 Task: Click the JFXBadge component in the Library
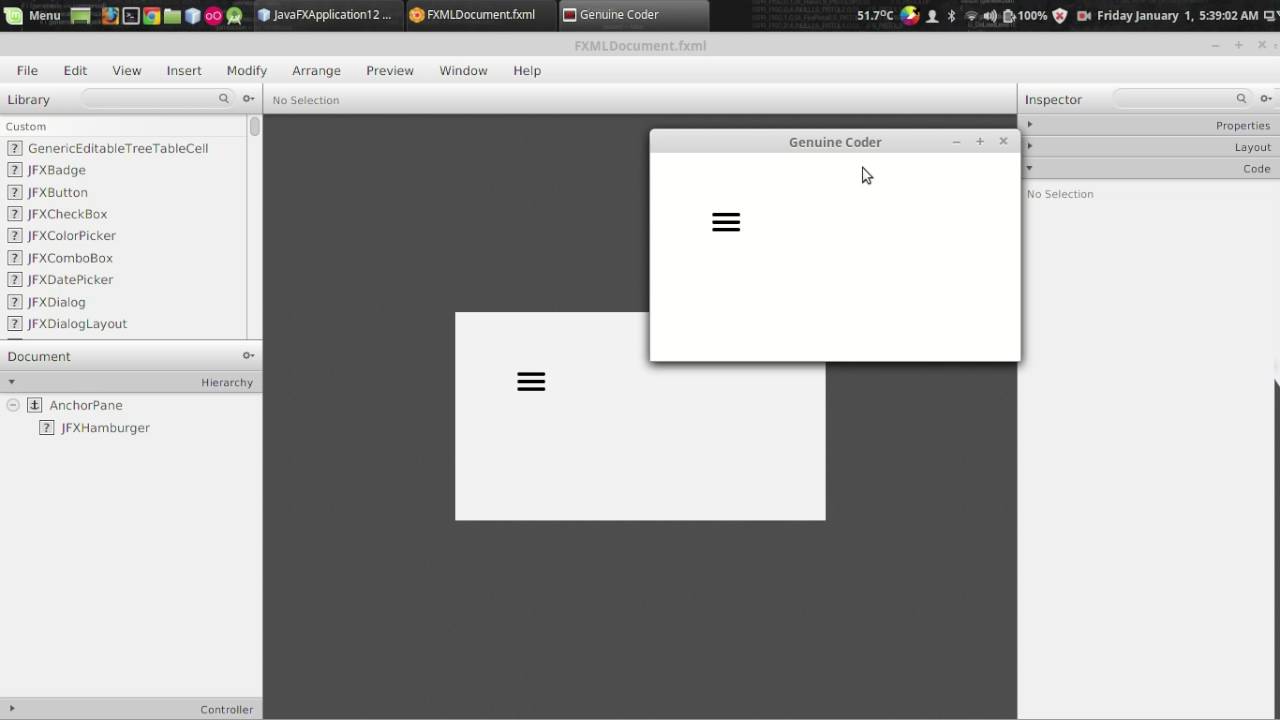(57, 170)
